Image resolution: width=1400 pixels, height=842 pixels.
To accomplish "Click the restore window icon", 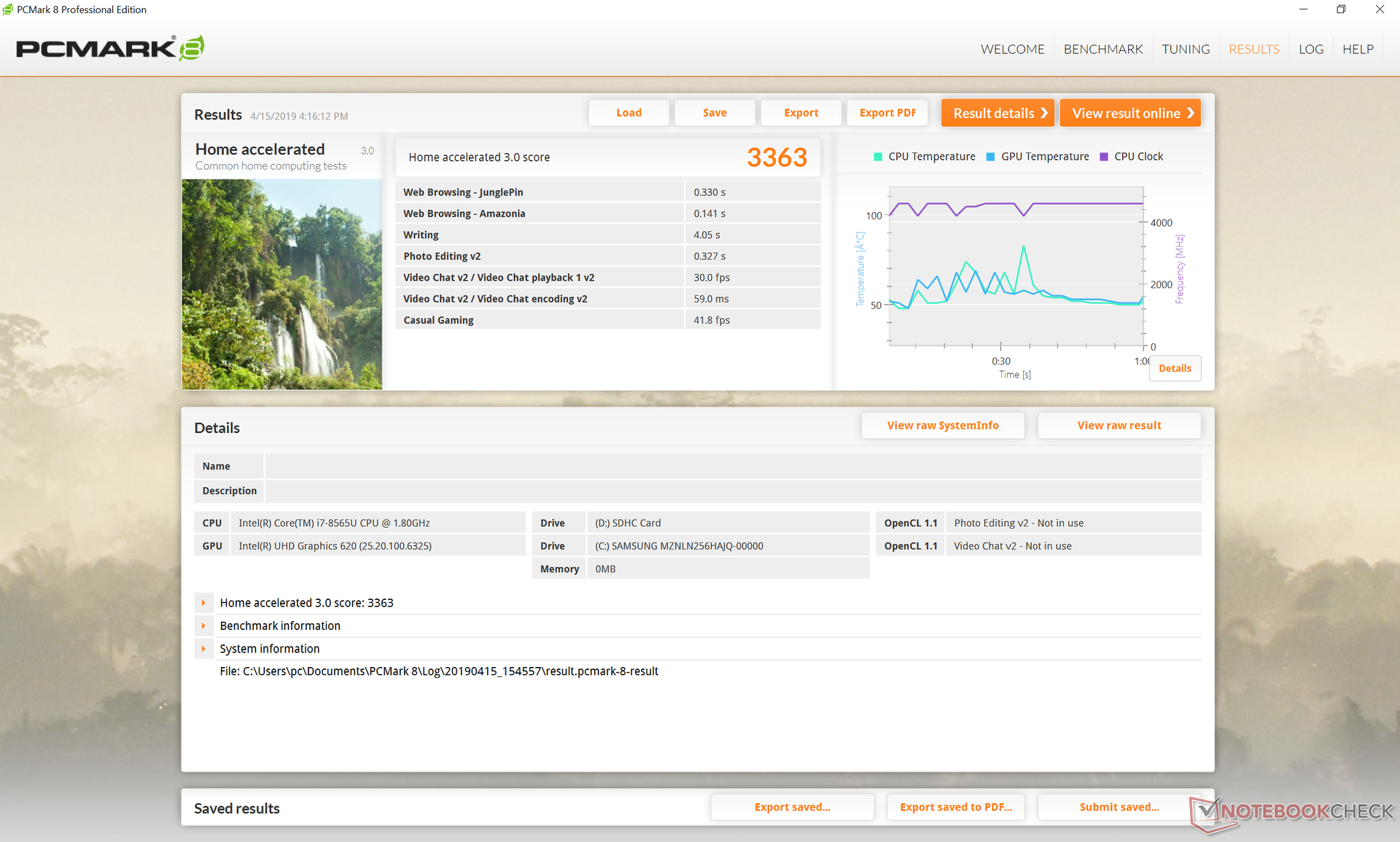I will (x=1340, y=9).
